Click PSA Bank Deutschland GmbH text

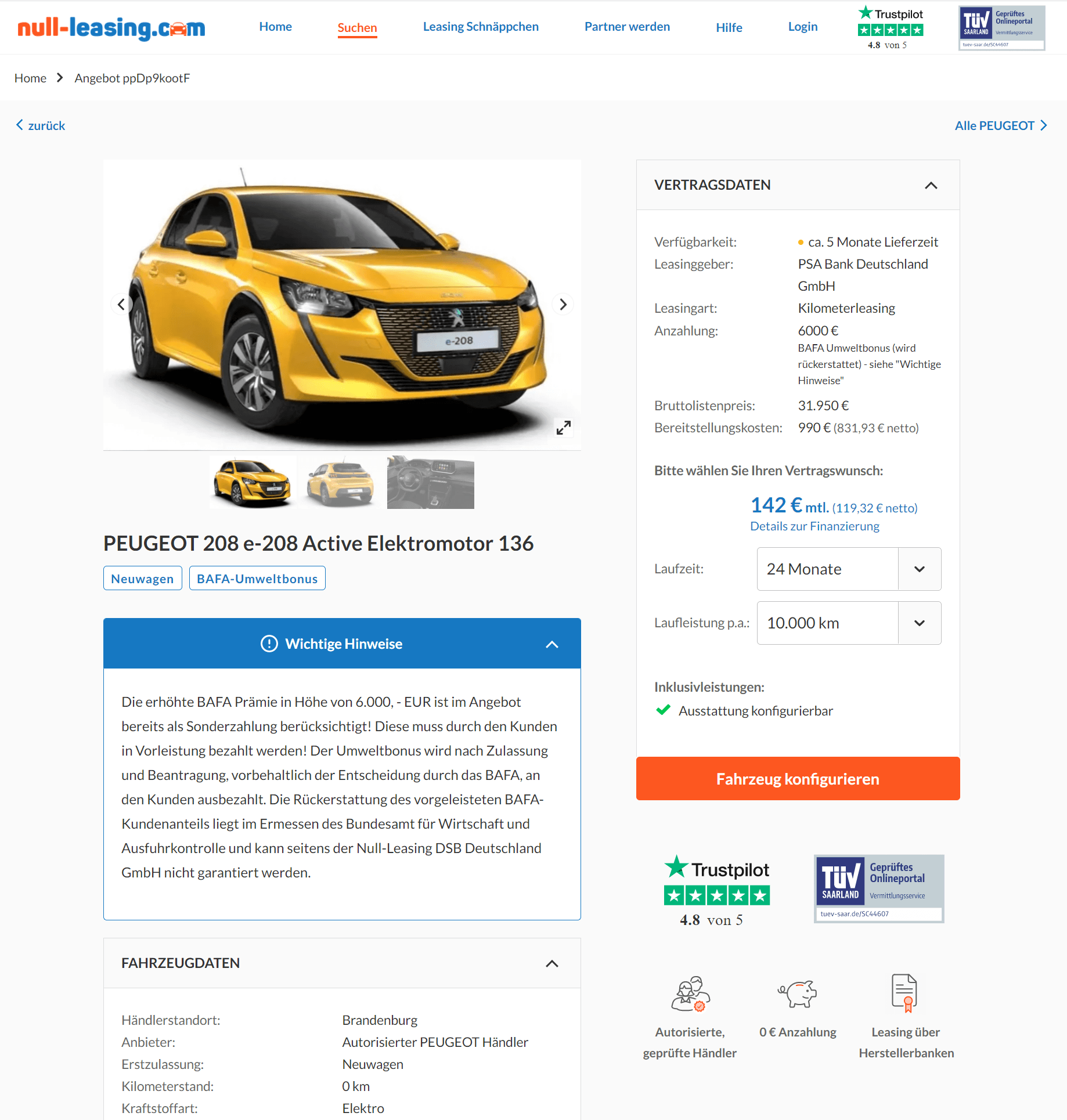point(863,275)
